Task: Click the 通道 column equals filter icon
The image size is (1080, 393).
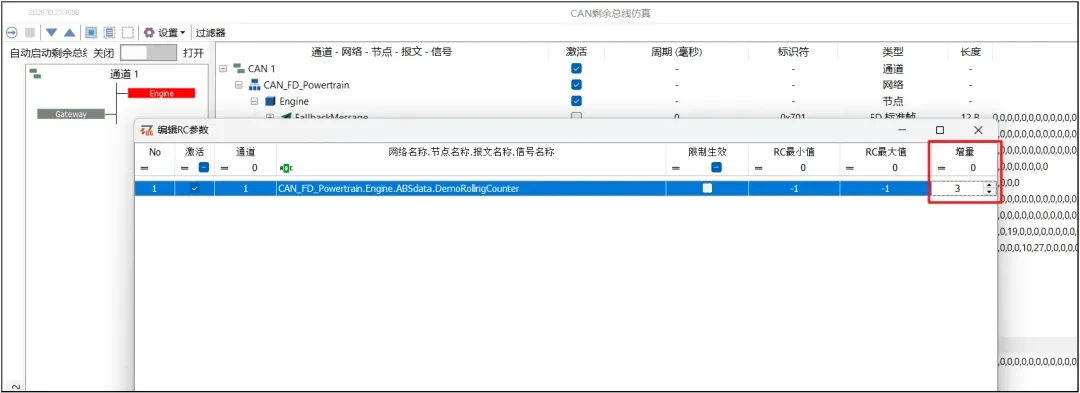Action: click(225, 168)
